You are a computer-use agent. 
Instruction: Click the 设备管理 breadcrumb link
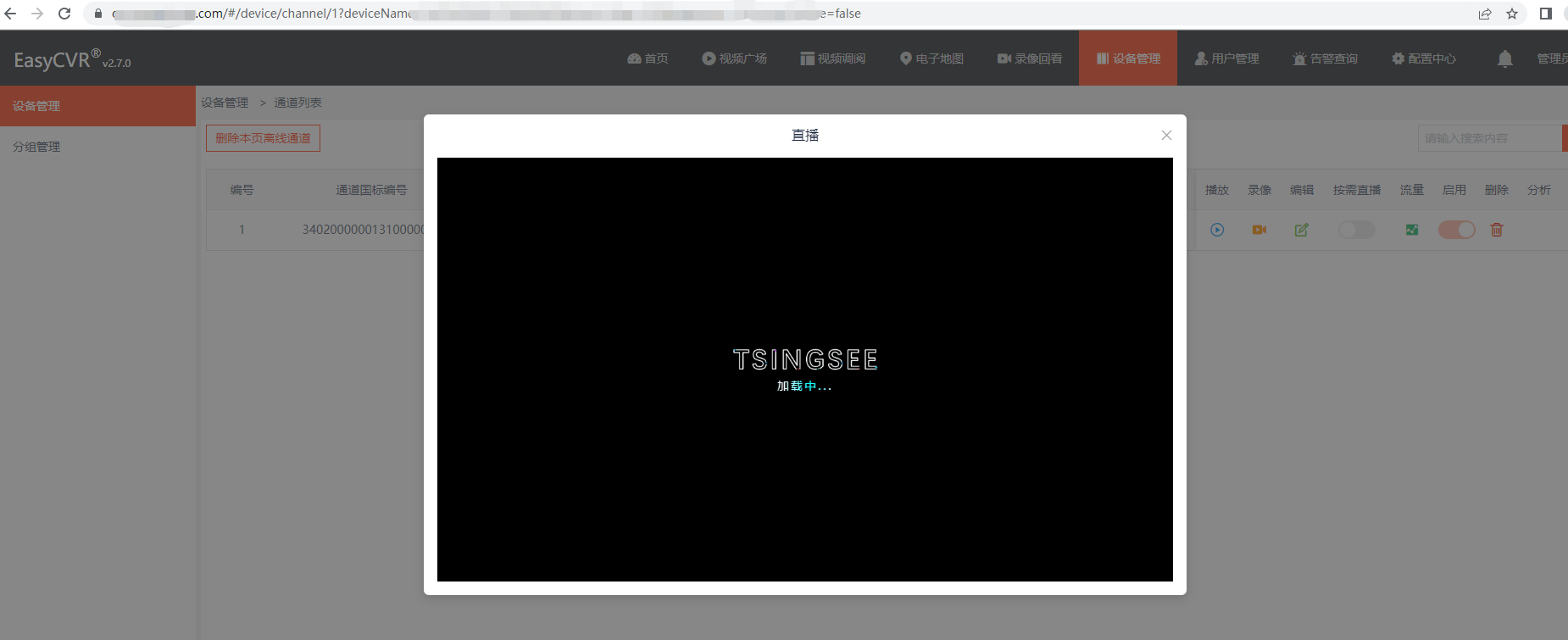click(225, 103)
